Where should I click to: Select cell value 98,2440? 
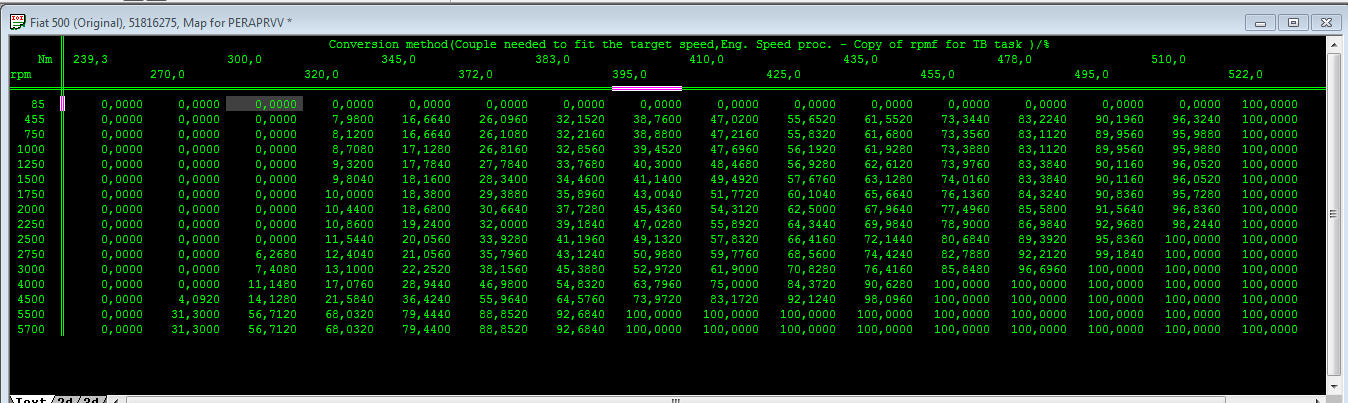pyautogui.click(x=1195, y=224)
